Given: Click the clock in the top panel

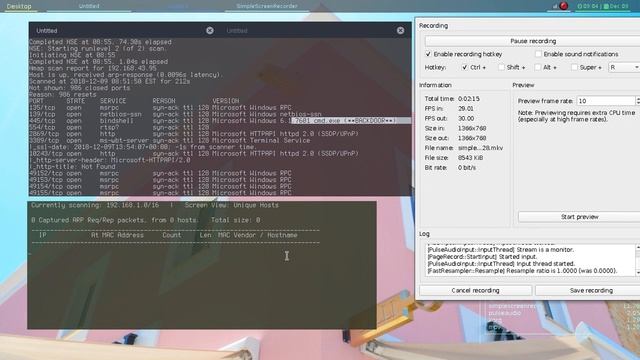Looking at the screenshot, I should click(x=588, y=6).
